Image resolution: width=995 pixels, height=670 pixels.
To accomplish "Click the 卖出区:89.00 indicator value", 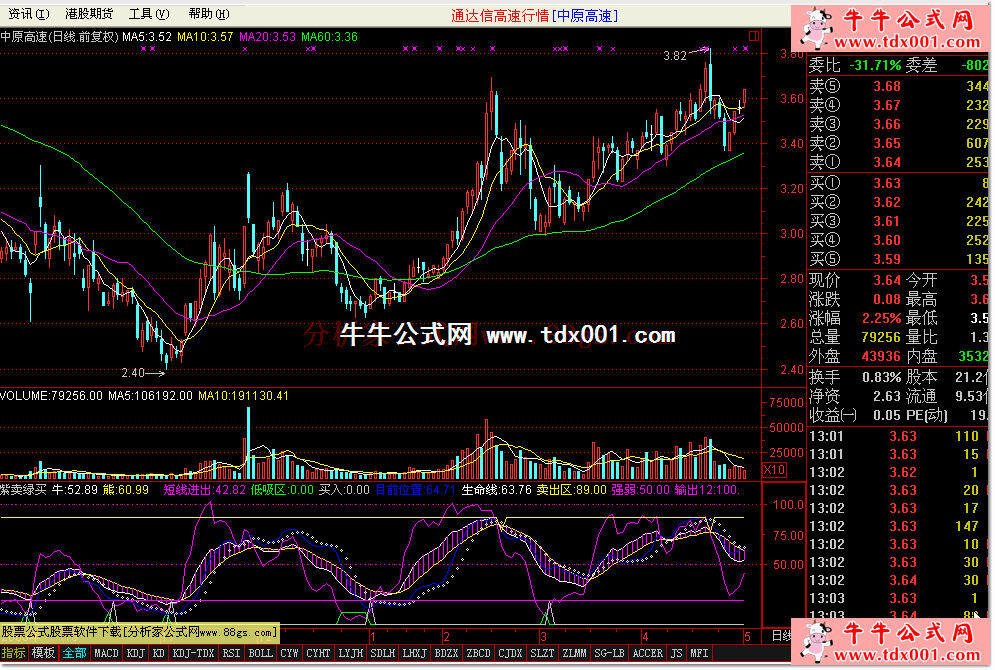I will (572, 490).
